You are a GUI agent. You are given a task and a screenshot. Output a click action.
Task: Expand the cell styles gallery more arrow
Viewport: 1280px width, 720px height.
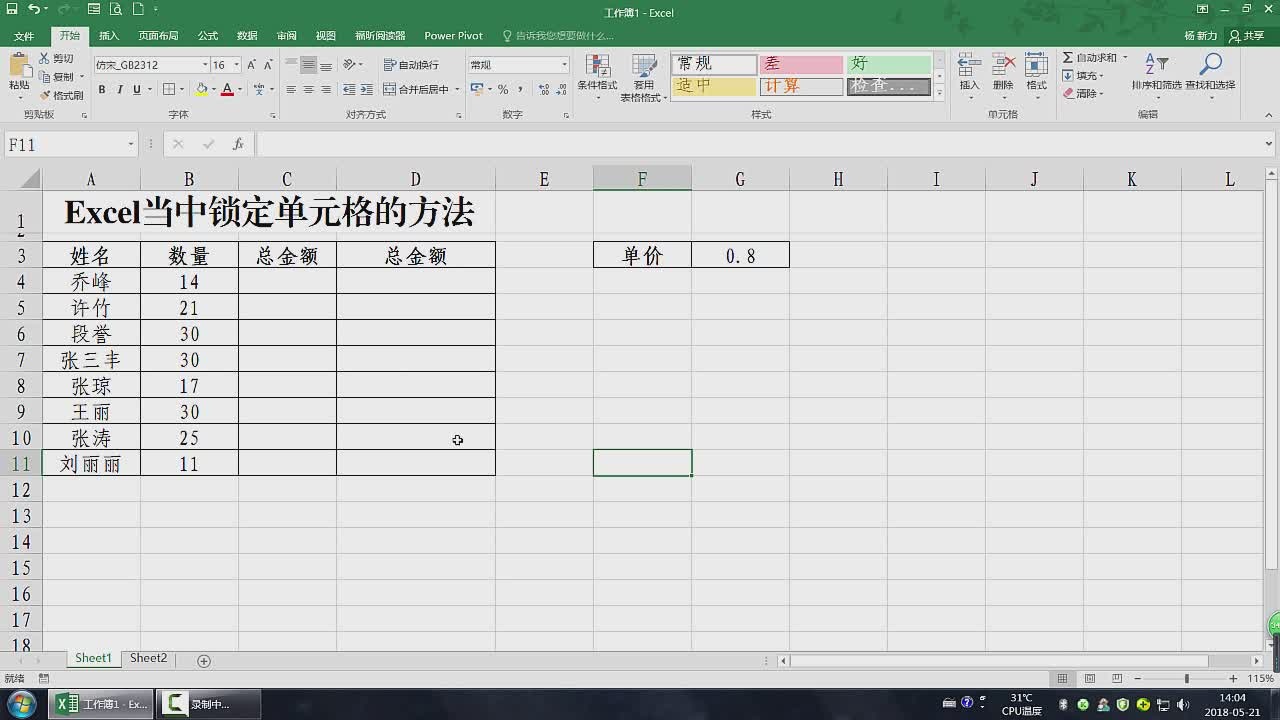tap(939, 92)
